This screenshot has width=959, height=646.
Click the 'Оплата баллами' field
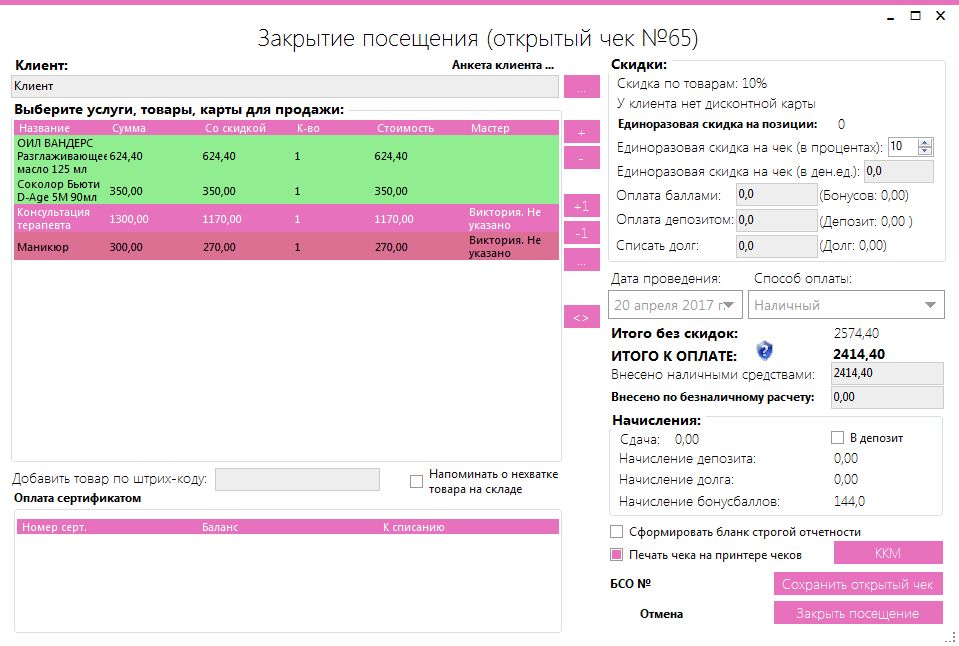[776, 195]
